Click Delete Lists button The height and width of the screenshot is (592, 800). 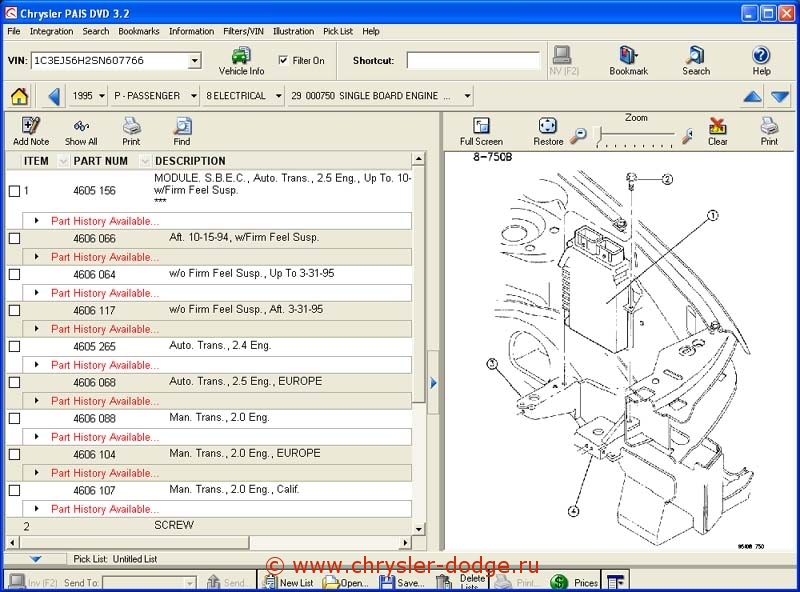click(x=460, y=582)
